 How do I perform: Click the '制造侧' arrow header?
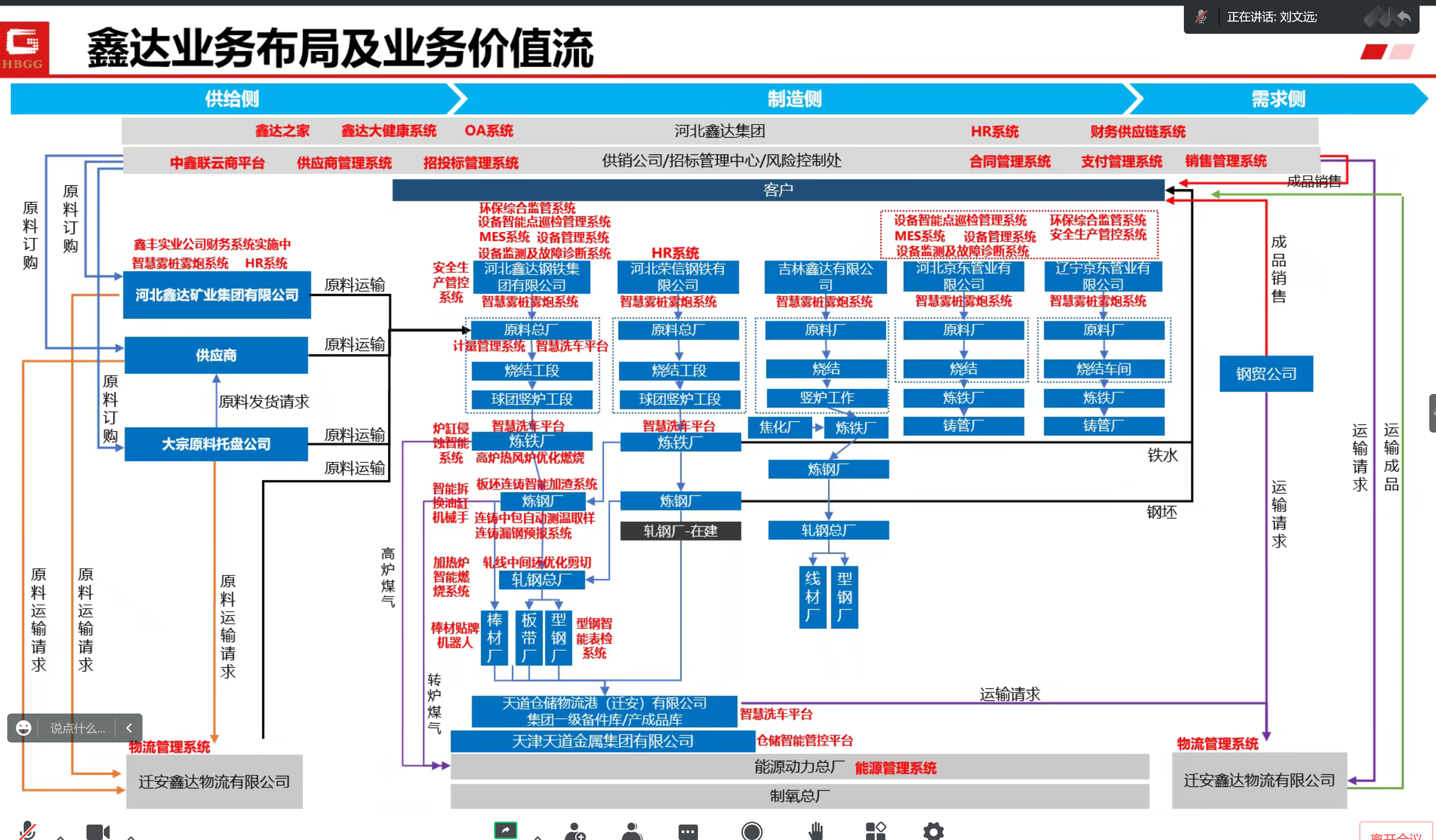[795, 98]
